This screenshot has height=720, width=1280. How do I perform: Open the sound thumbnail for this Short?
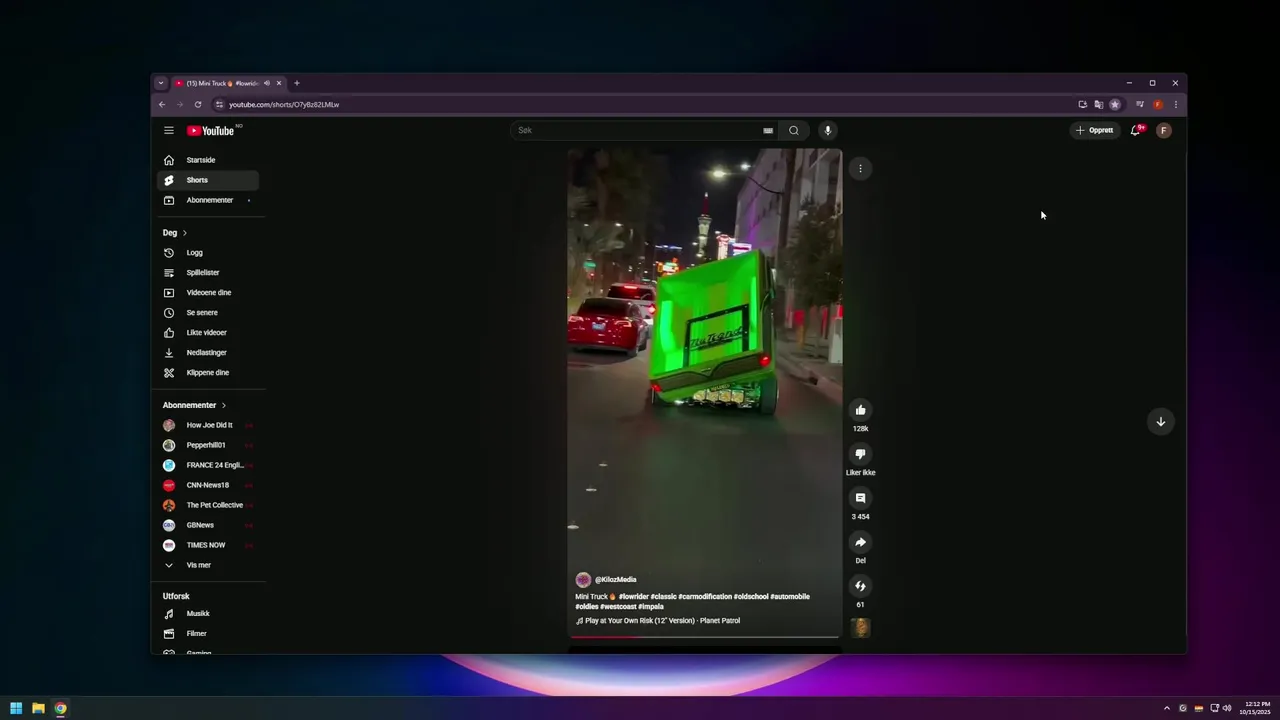point(860,628)
